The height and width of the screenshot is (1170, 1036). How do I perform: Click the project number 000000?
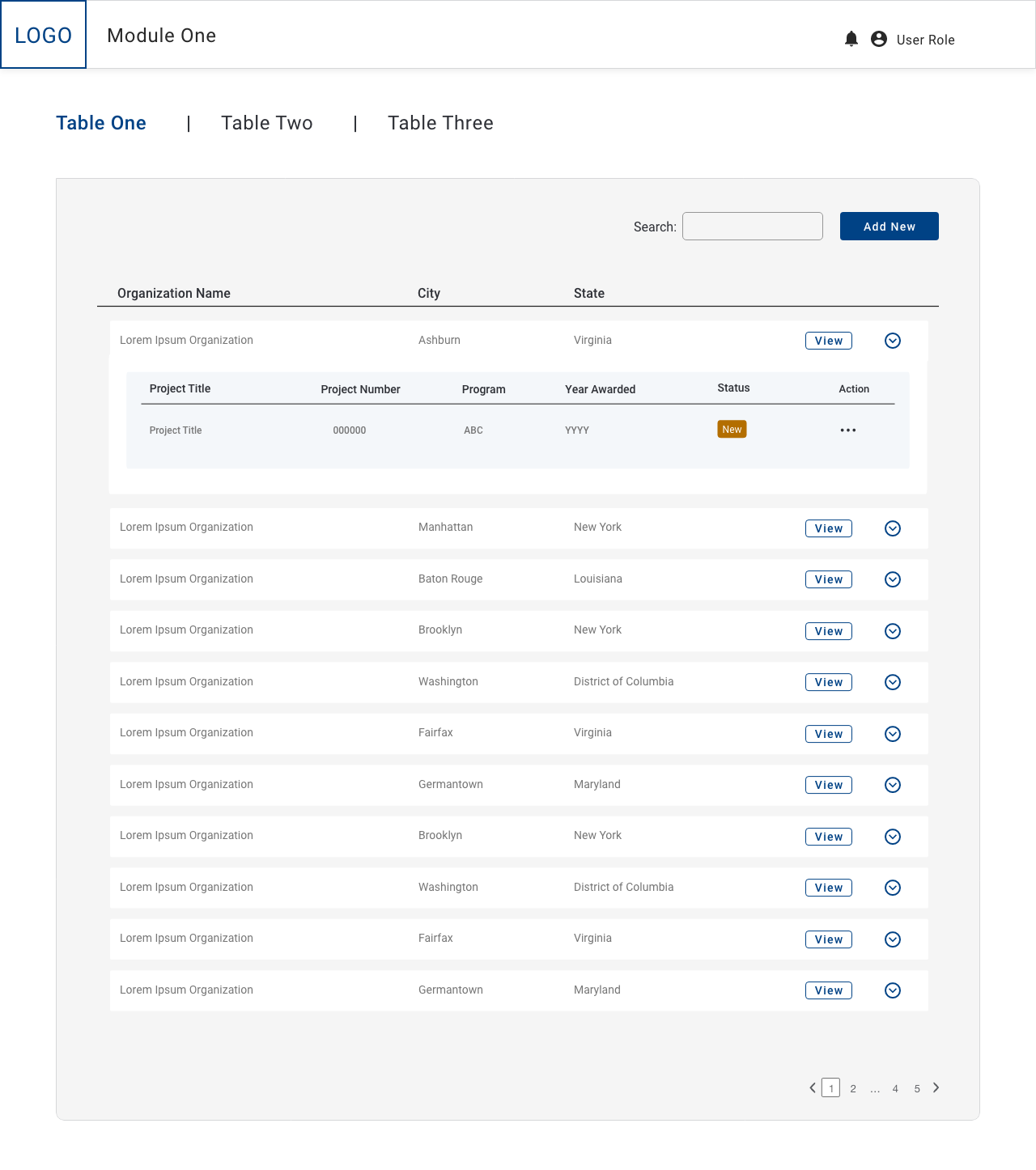tap(350, 430)
